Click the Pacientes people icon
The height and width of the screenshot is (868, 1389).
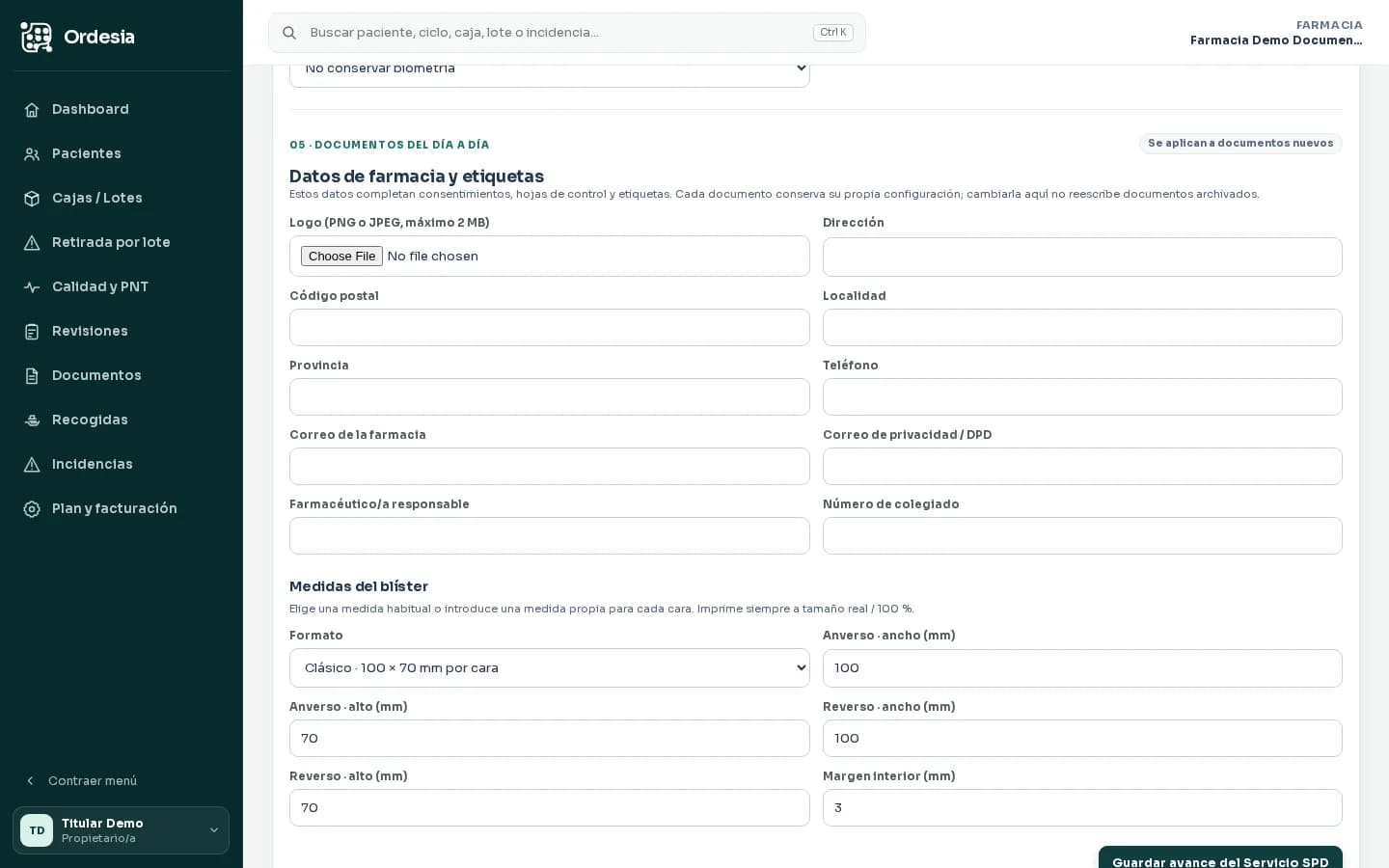(32, 154)
